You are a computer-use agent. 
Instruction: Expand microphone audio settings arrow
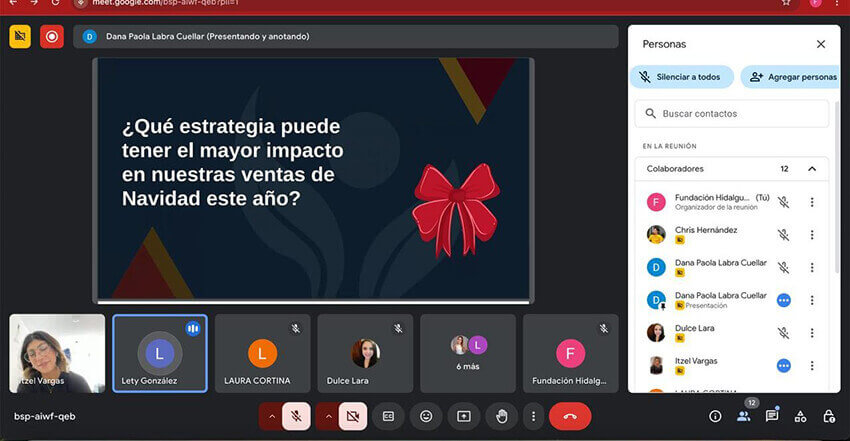point(271,416)
